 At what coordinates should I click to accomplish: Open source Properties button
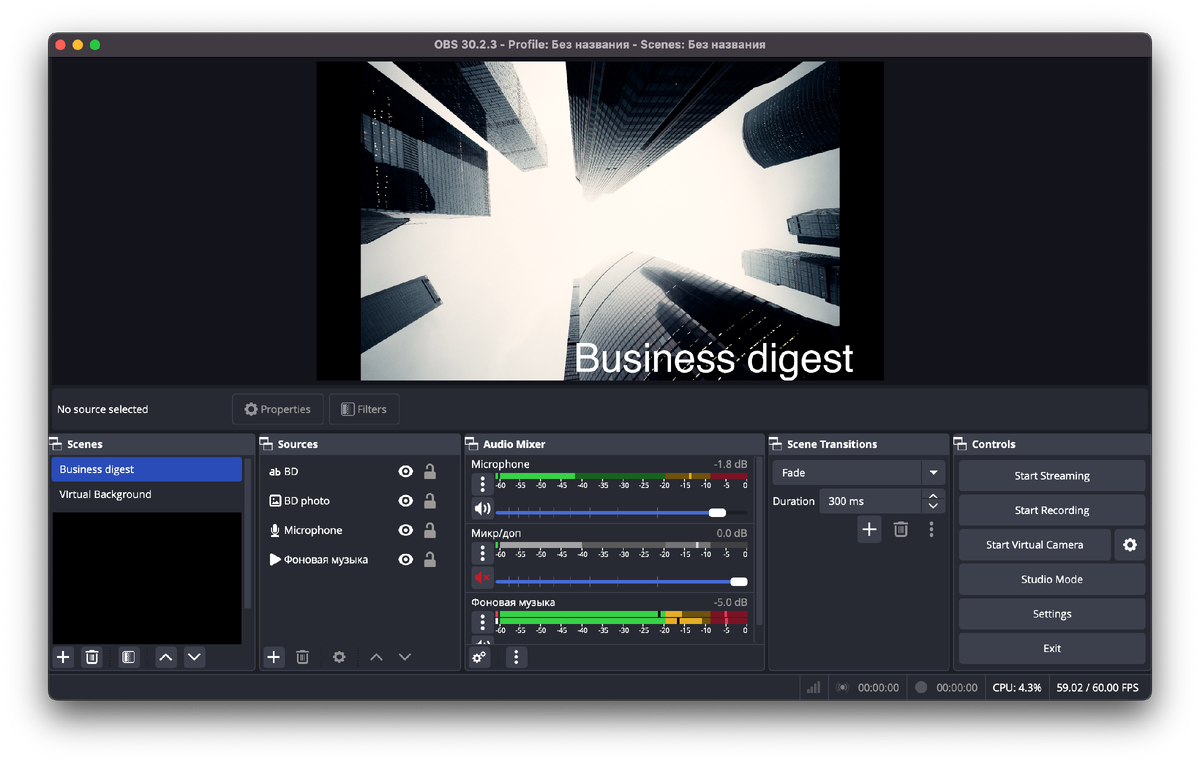pos(278,409)
